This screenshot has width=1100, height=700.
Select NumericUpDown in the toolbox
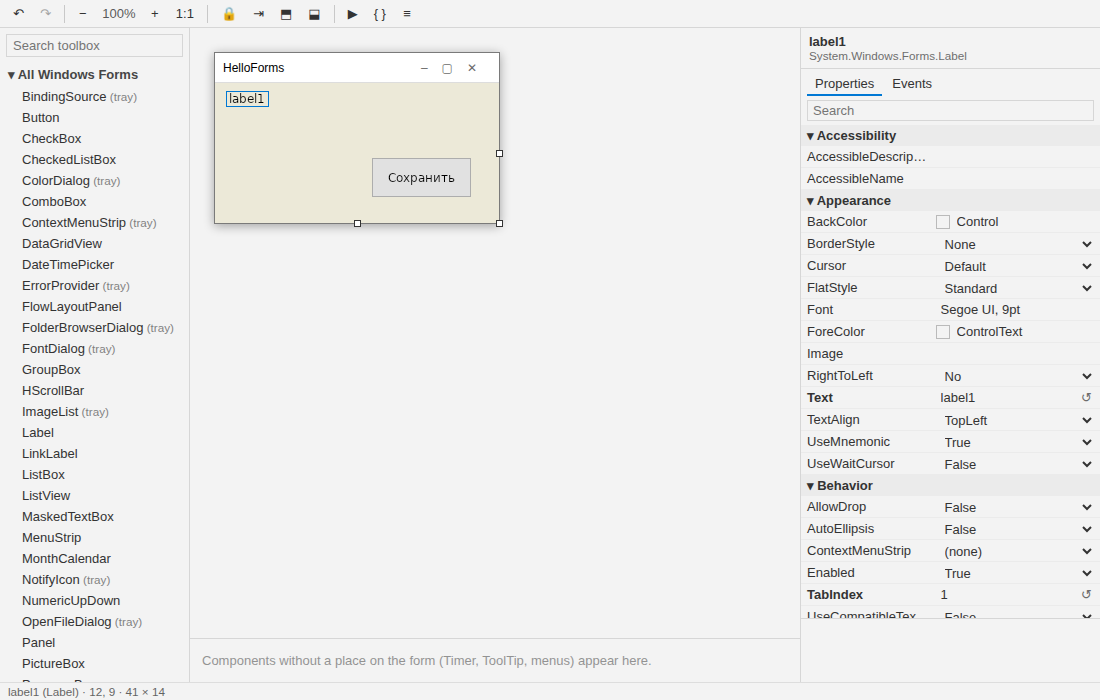pos(71,601)
